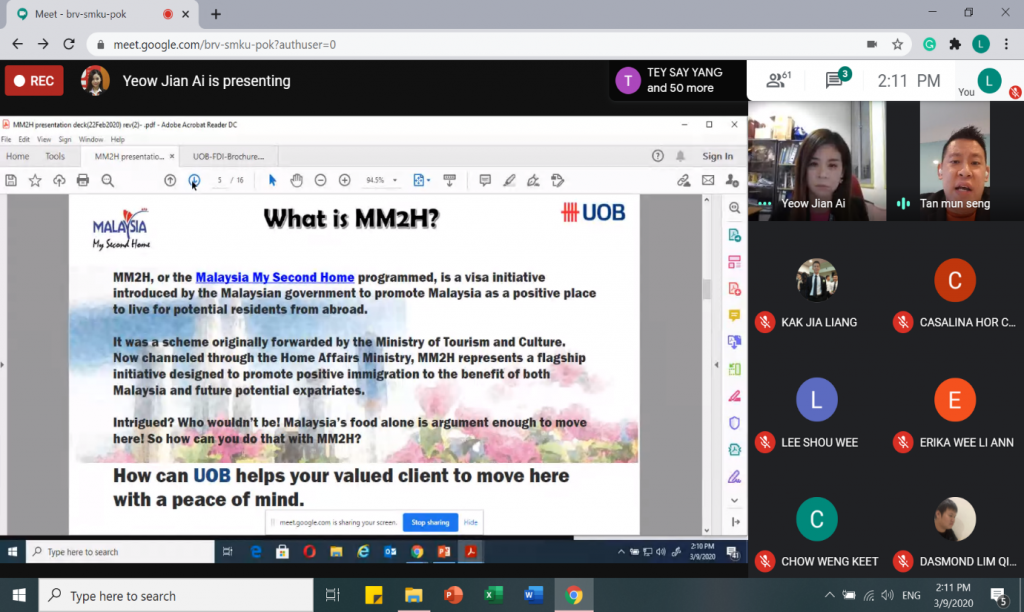This screenshot has height=612, width=1024.
Task: Save the PDF in shared Acrobat window
Action: tap(11, 180)
